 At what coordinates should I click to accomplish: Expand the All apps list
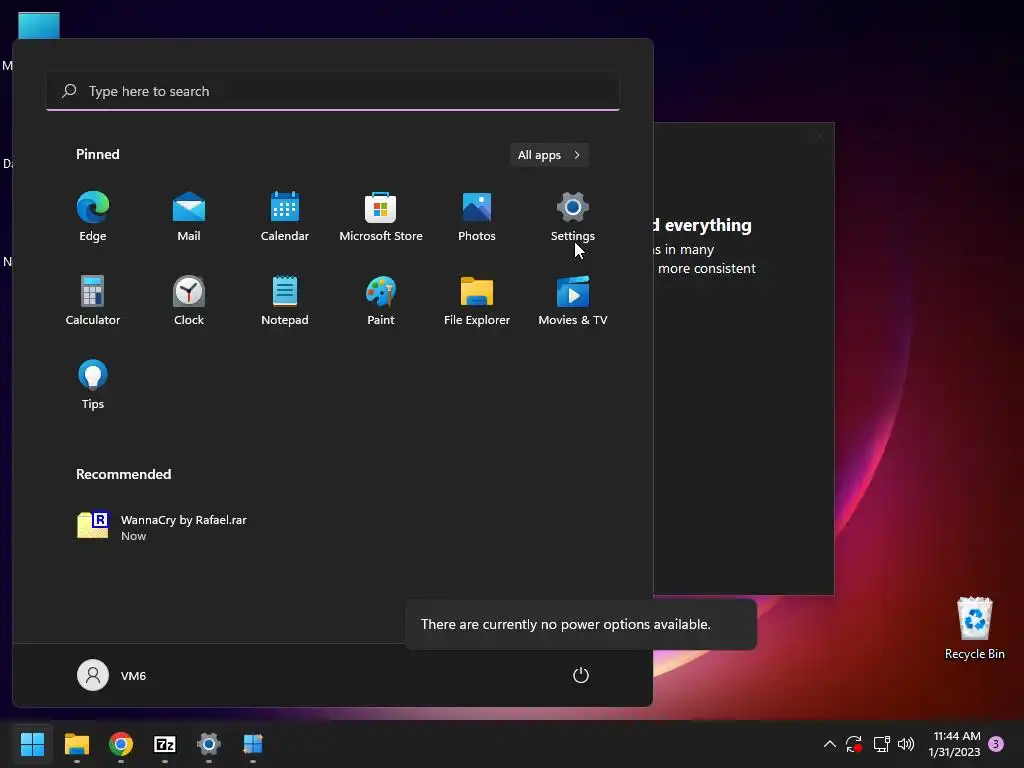549,155
